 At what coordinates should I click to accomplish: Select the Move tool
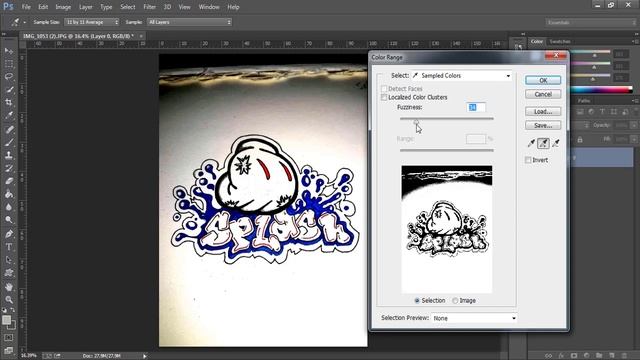(x=9, y=51)
